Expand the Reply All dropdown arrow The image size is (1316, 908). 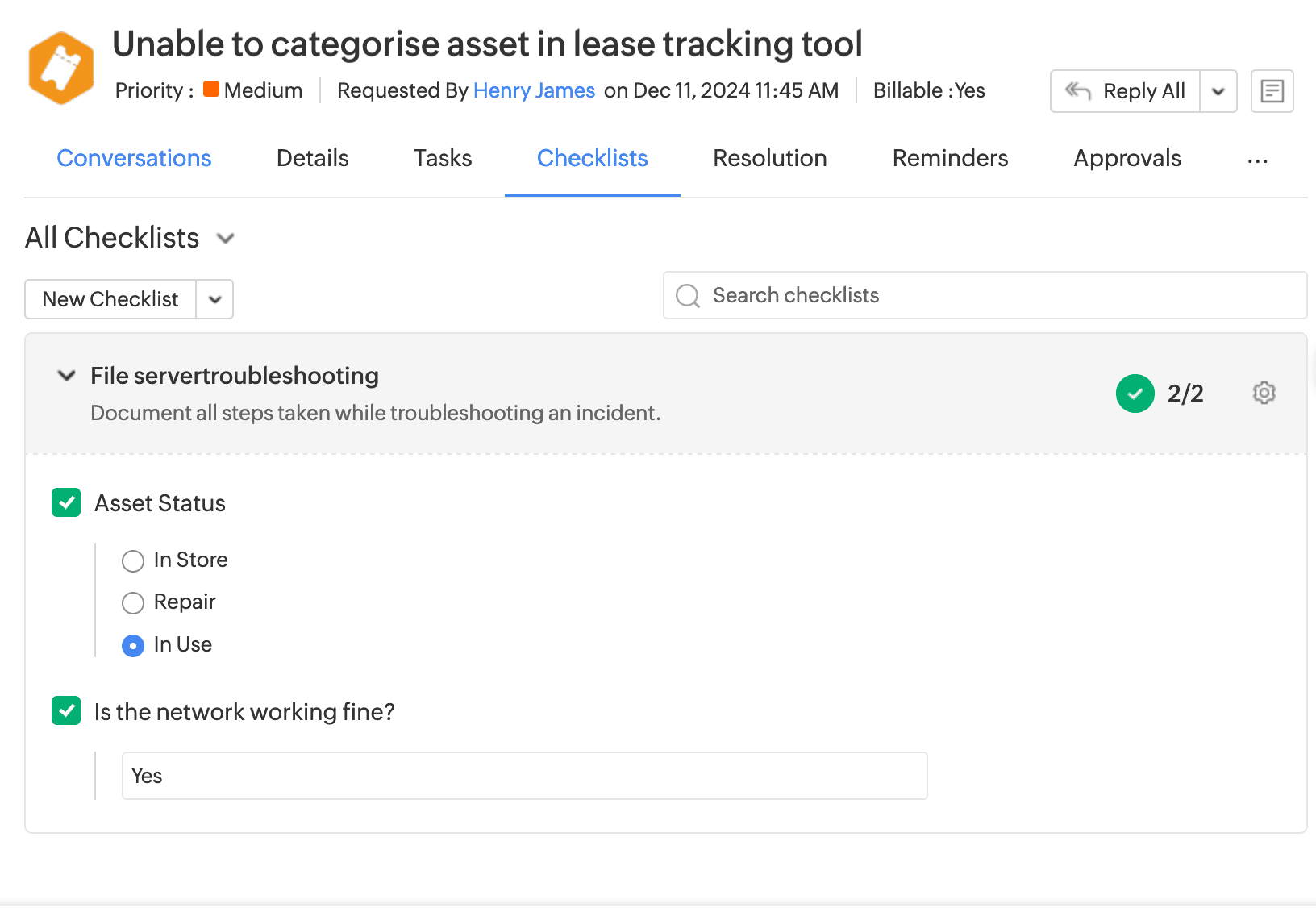point(1218,91)
